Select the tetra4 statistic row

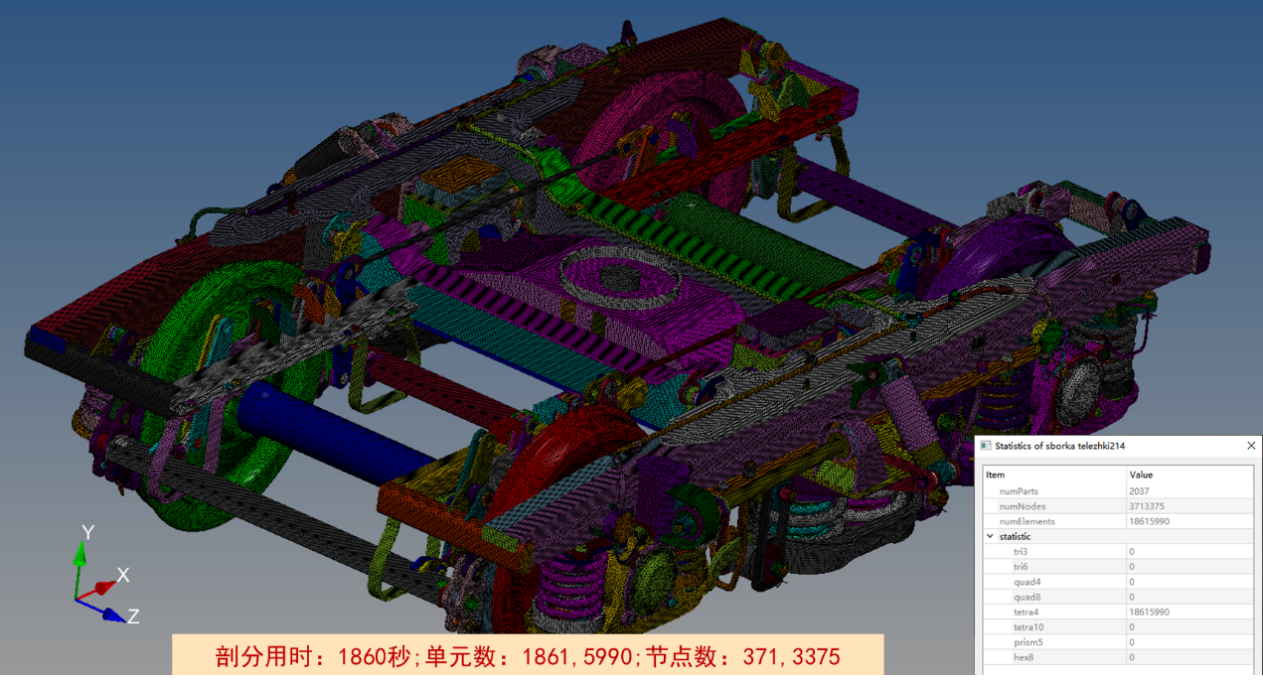click(1026, 612)
